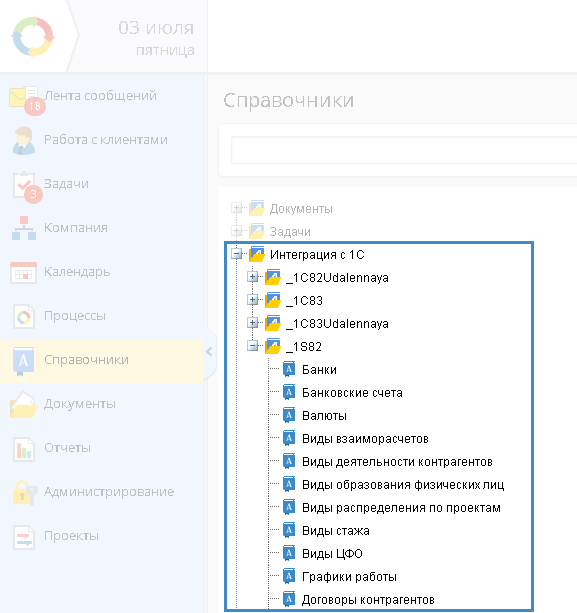Select the Валюты reference entry
Screen dimensions: 577x613
324,416
